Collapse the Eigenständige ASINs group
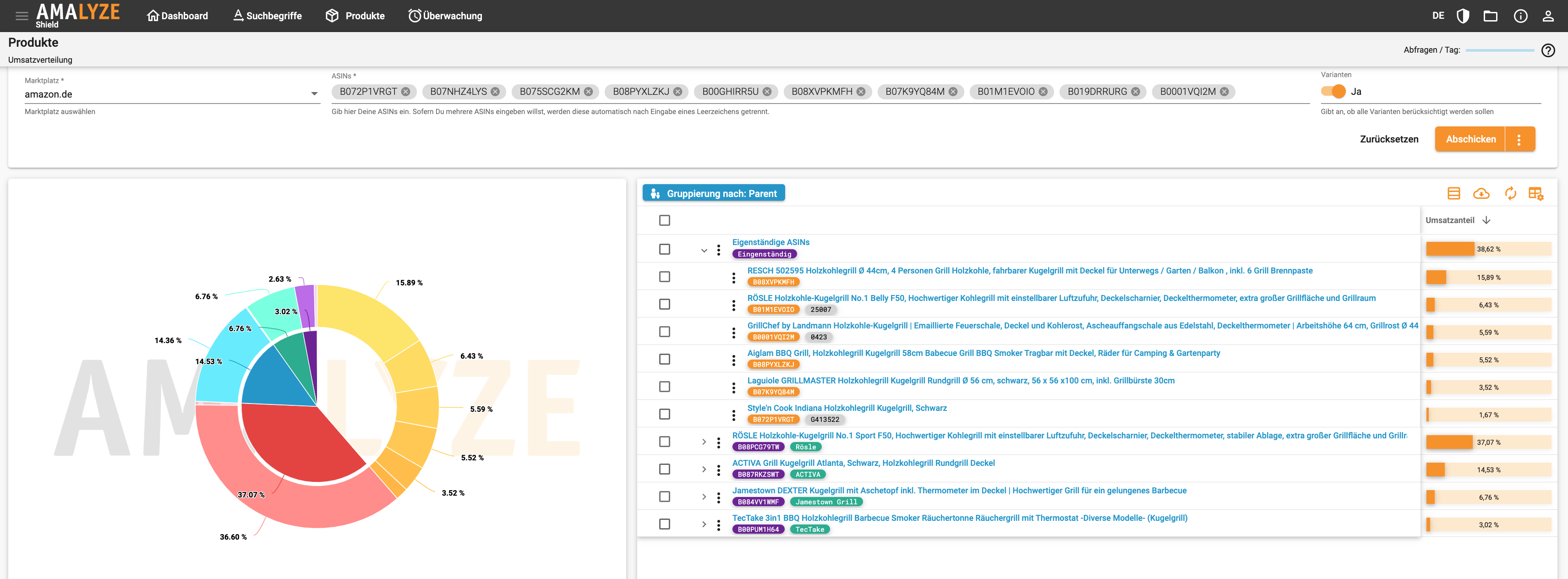 coord(704,250)
